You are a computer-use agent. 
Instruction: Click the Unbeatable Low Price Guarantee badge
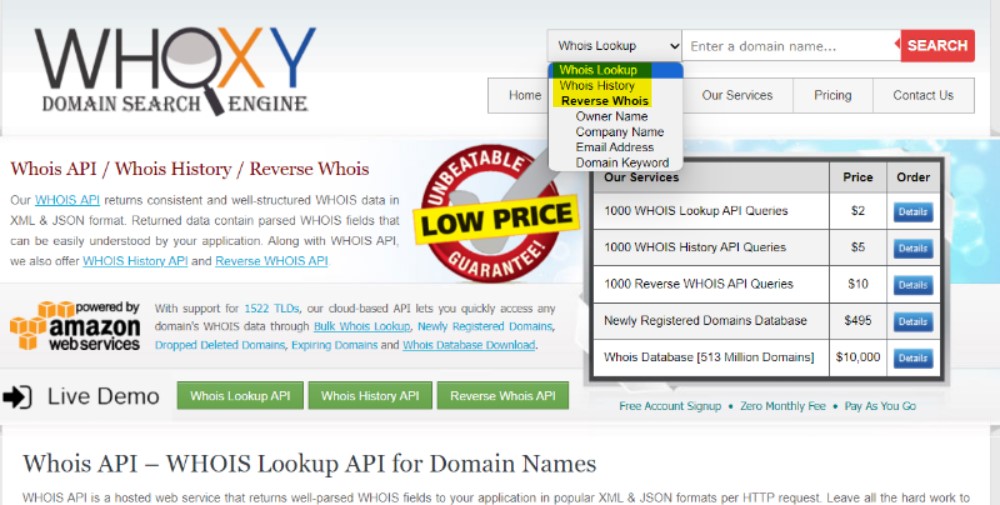pyautogui.click(x=495, y=215)
